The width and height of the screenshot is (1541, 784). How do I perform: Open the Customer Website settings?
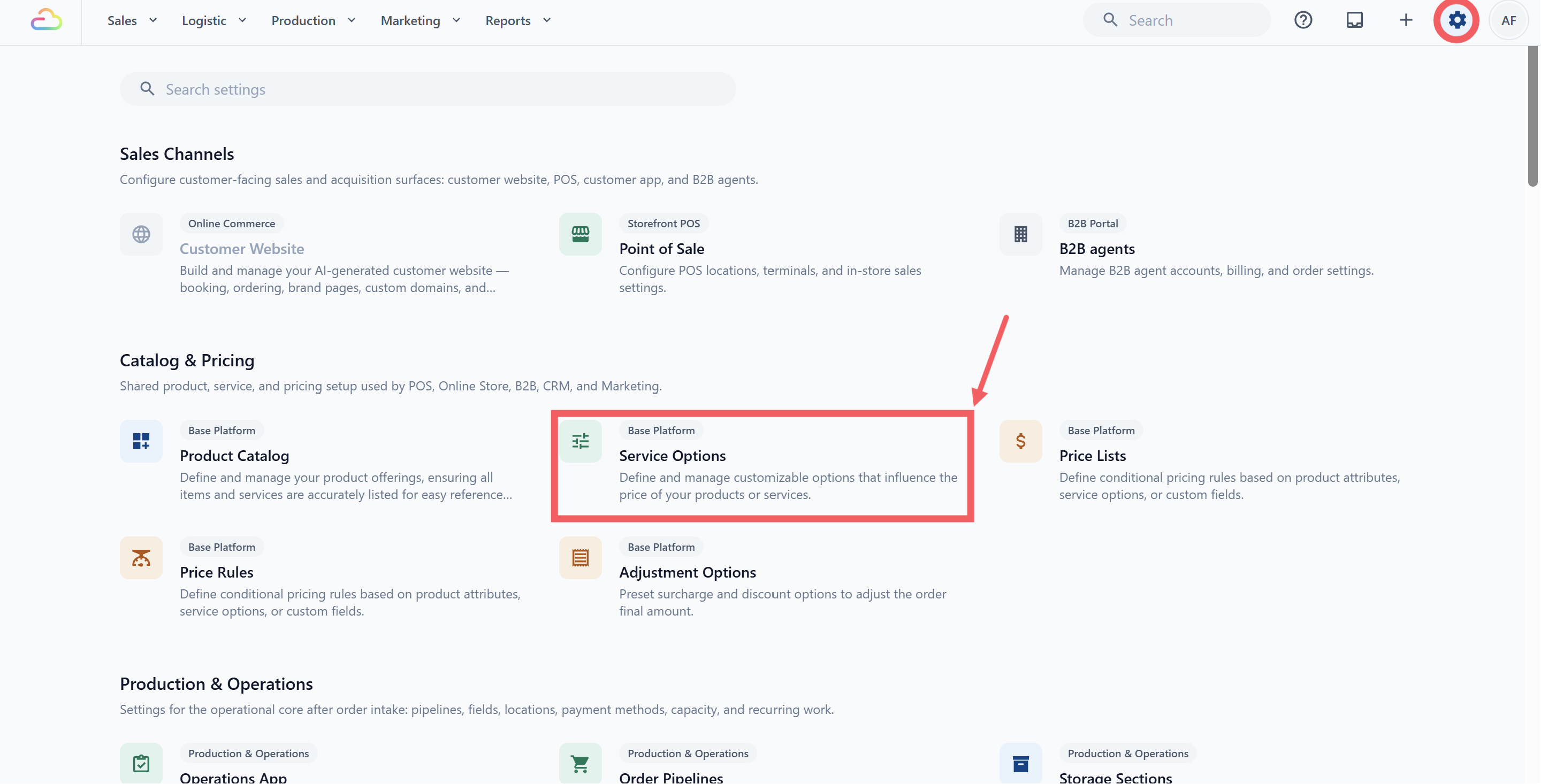tap(242, 249)
